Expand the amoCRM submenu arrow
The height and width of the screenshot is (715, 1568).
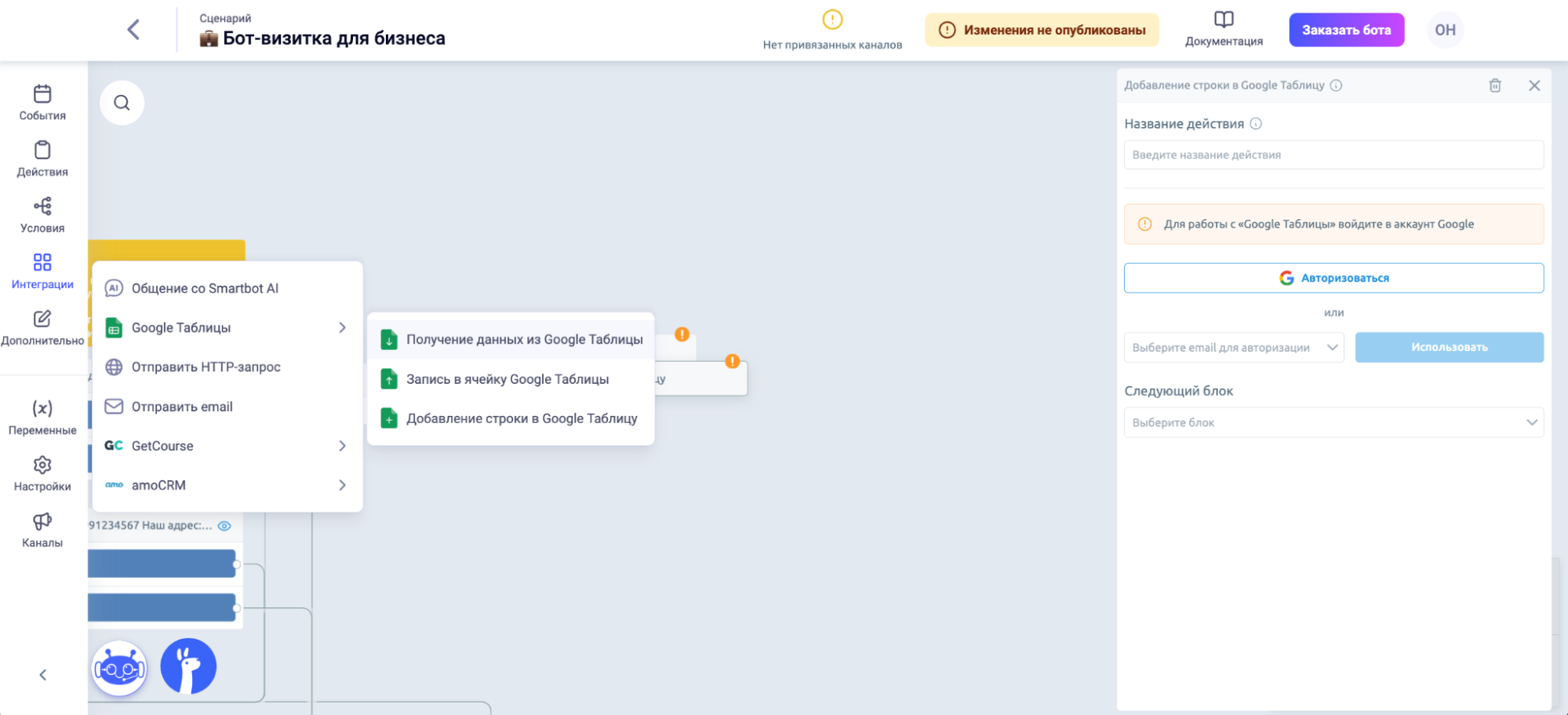click(342, 485)
